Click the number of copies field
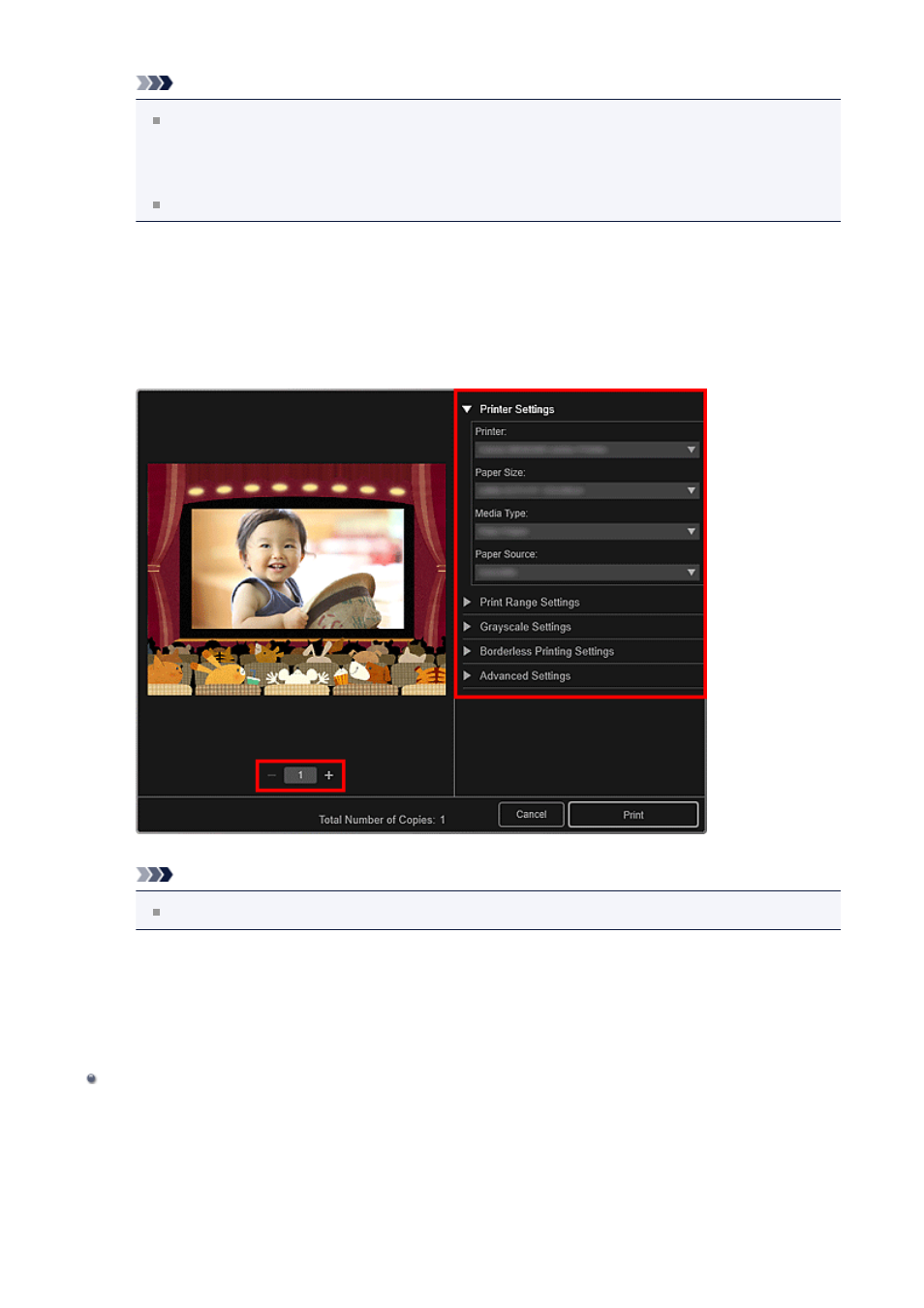The height and width of the screenshot is (1308, 924). (300, 775)
